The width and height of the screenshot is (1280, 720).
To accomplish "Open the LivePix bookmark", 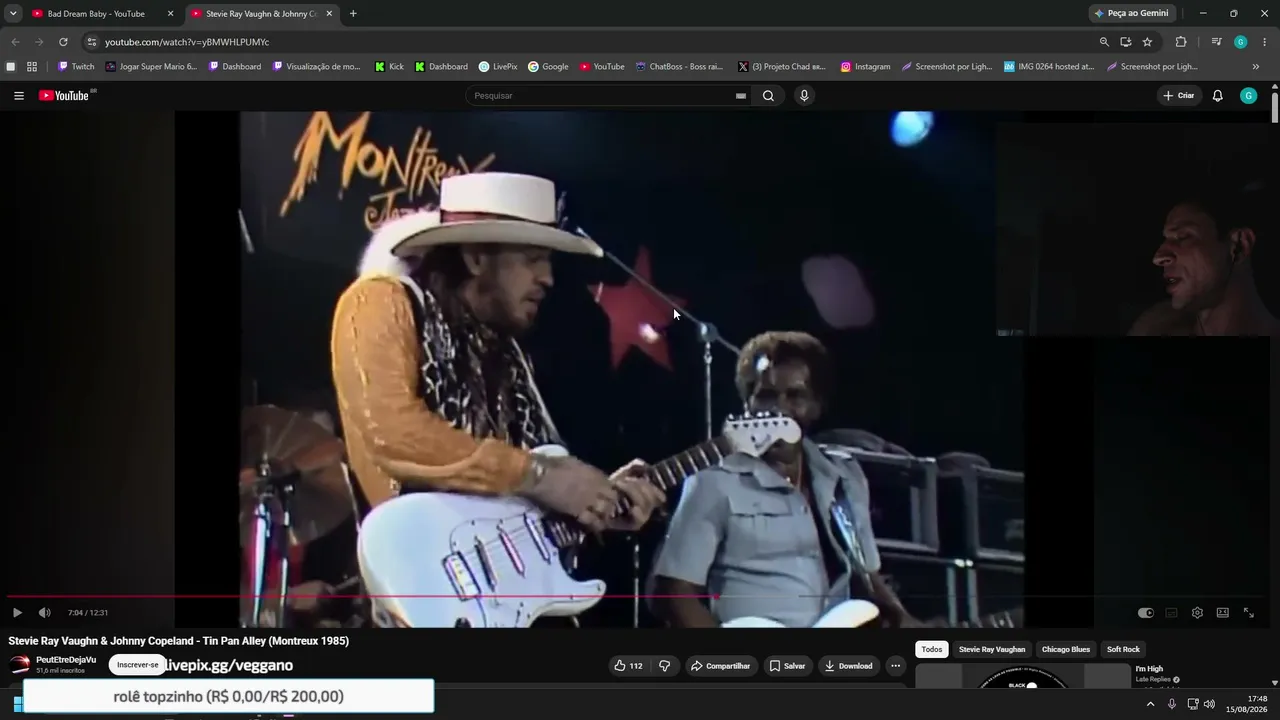I will click(498, 67).
